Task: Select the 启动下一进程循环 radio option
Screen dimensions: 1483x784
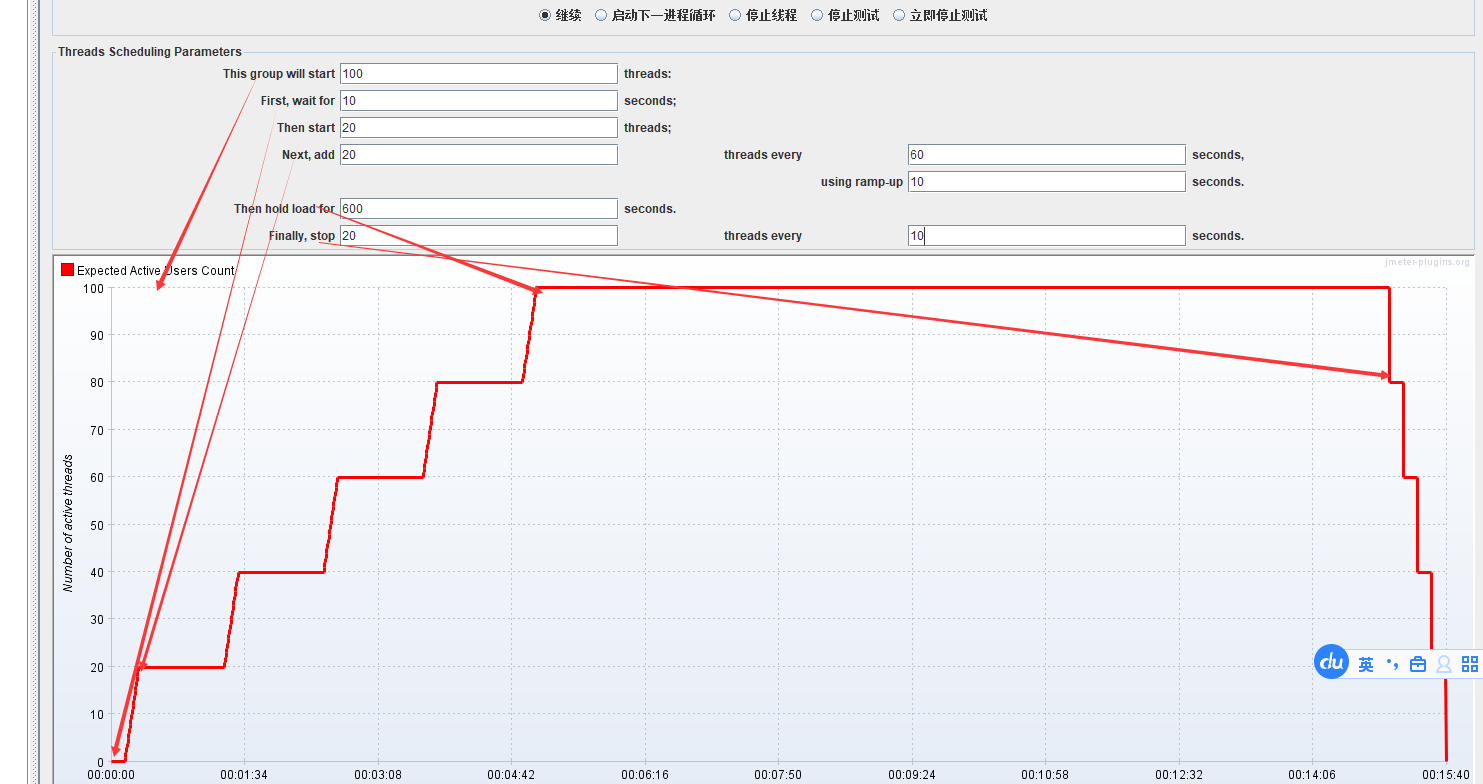Action: pos(601,16)
